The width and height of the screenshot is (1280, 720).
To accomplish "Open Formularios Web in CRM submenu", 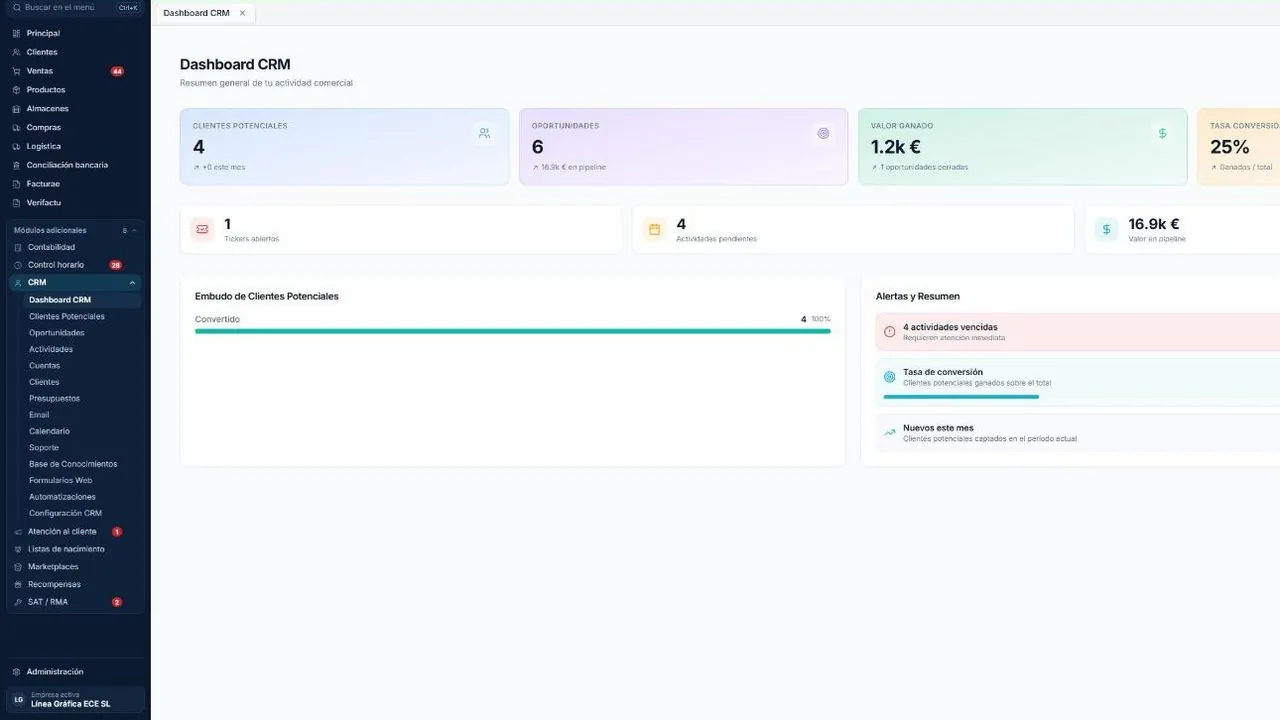I will point(60,480).
